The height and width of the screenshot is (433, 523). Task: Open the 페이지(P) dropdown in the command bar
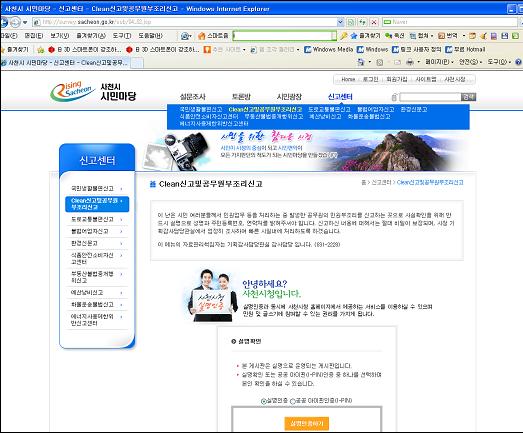click(439, 62)
